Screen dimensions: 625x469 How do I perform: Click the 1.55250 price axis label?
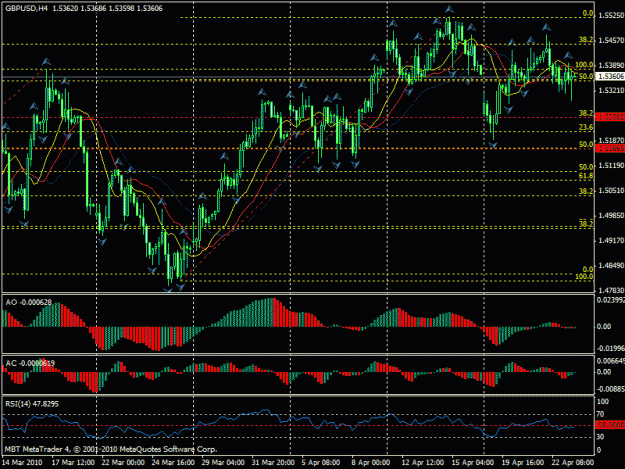click(611, 15)
